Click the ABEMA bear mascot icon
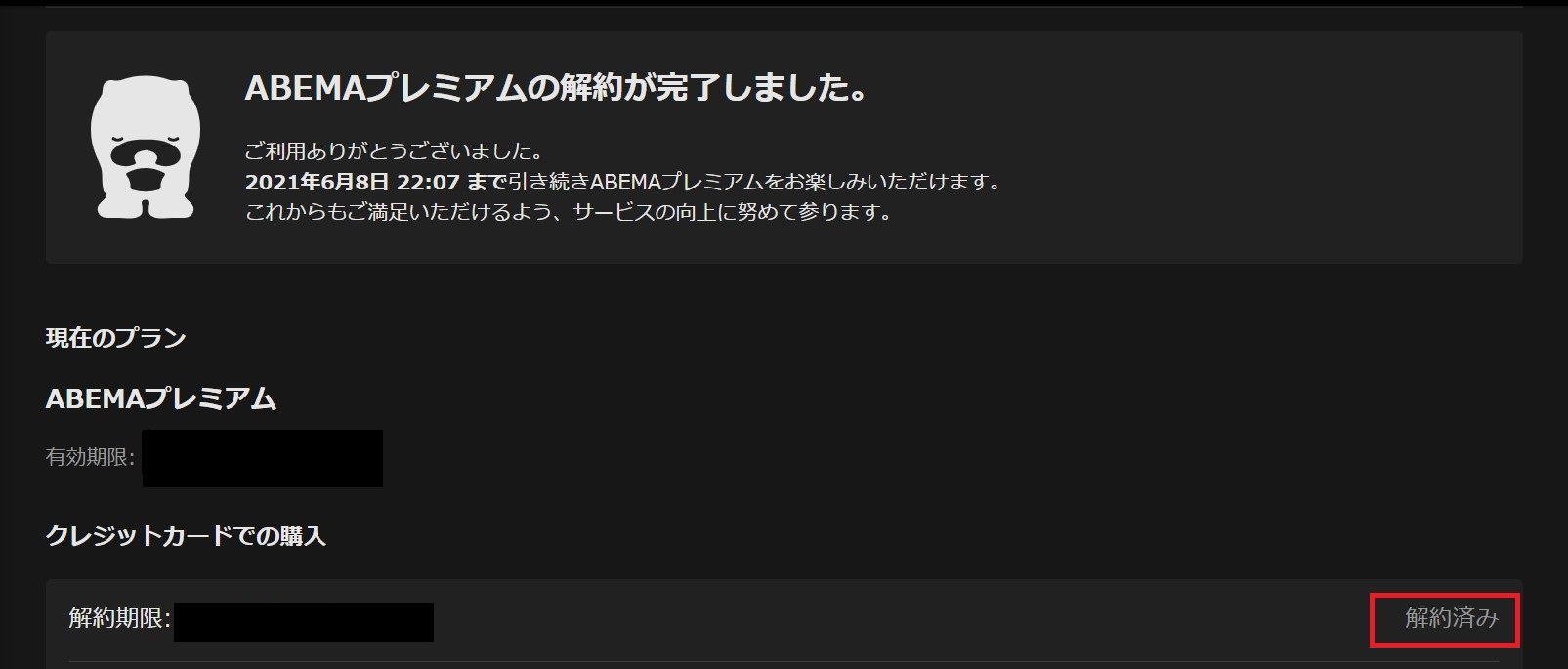This screenshot has height=669, width=1568. point(146,146)
